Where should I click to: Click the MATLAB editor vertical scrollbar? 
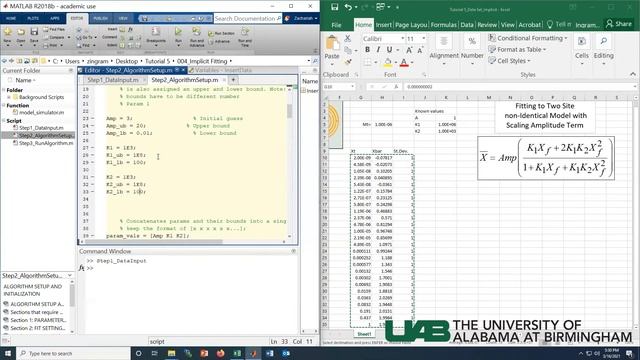coord(289,111)
